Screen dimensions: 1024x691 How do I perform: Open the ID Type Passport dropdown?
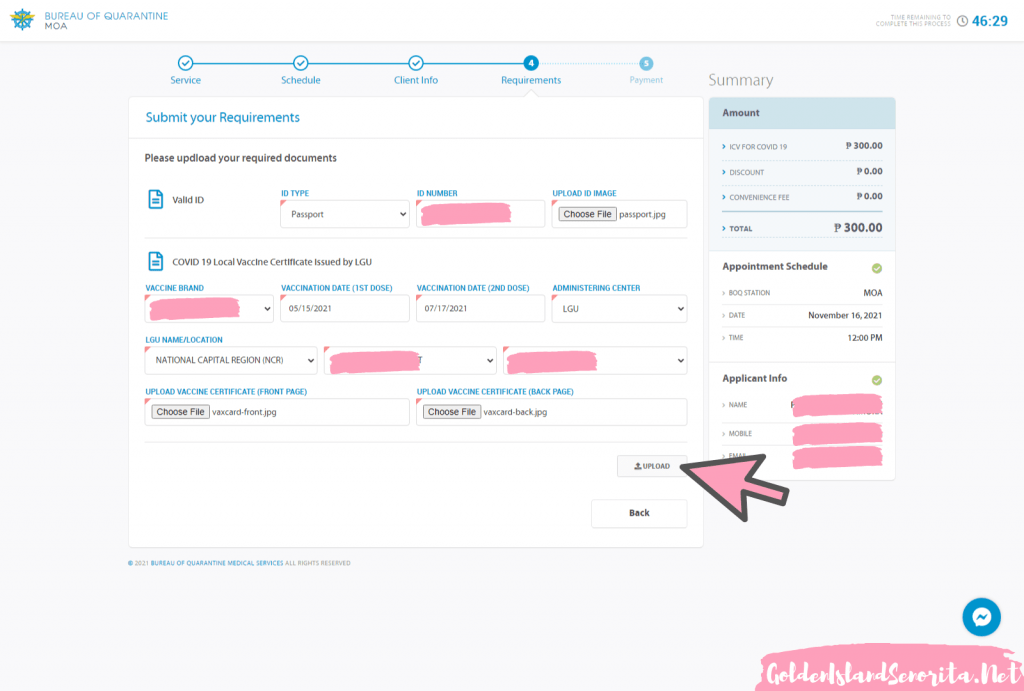tap(345, 214)
